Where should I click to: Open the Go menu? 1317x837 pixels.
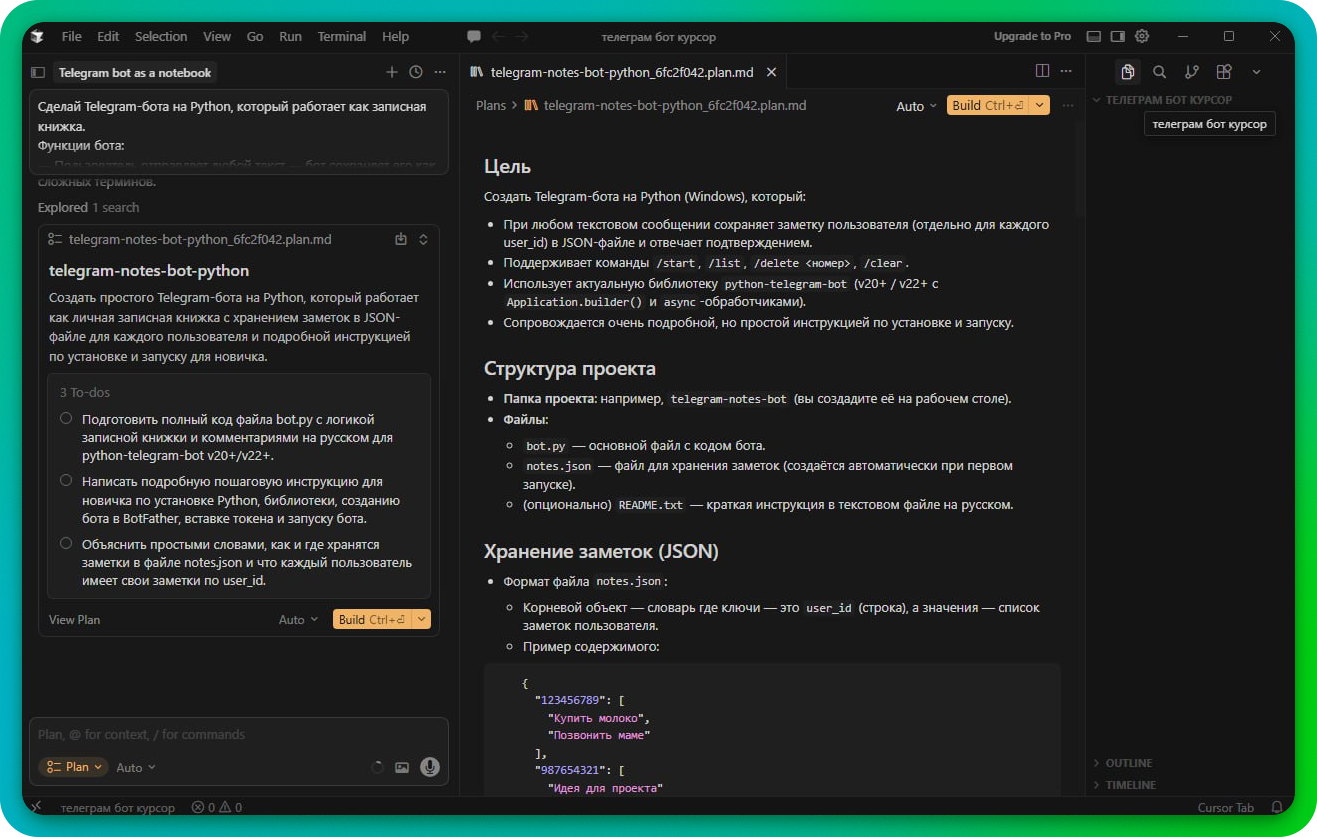click(255, 36)
